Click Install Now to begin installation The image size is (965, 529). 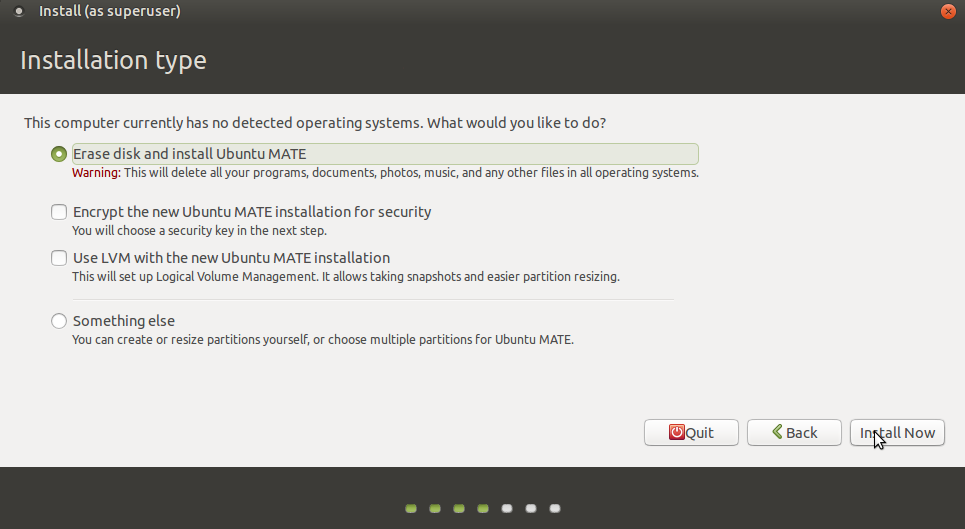tap(897, 432)
